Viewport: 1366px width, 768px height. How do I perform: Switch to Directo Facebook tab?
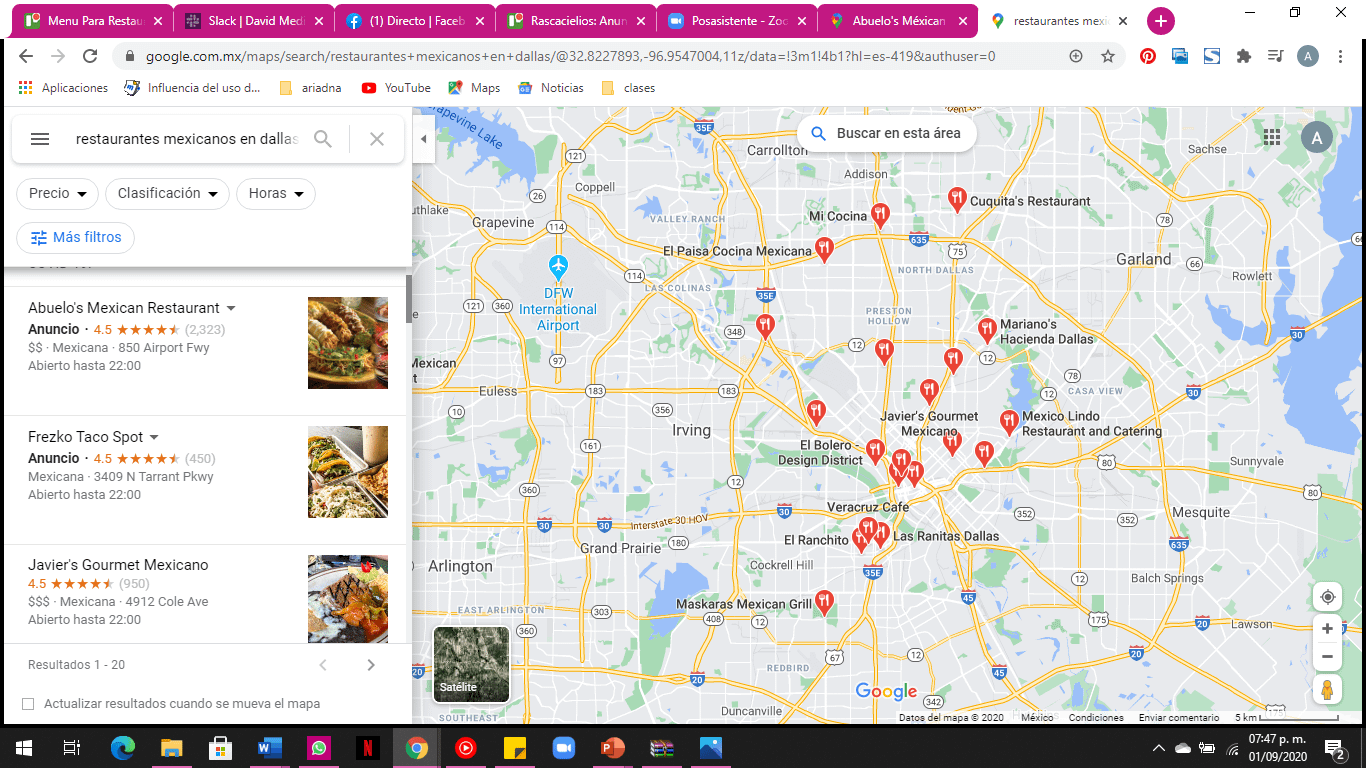(x=415, y=21)
